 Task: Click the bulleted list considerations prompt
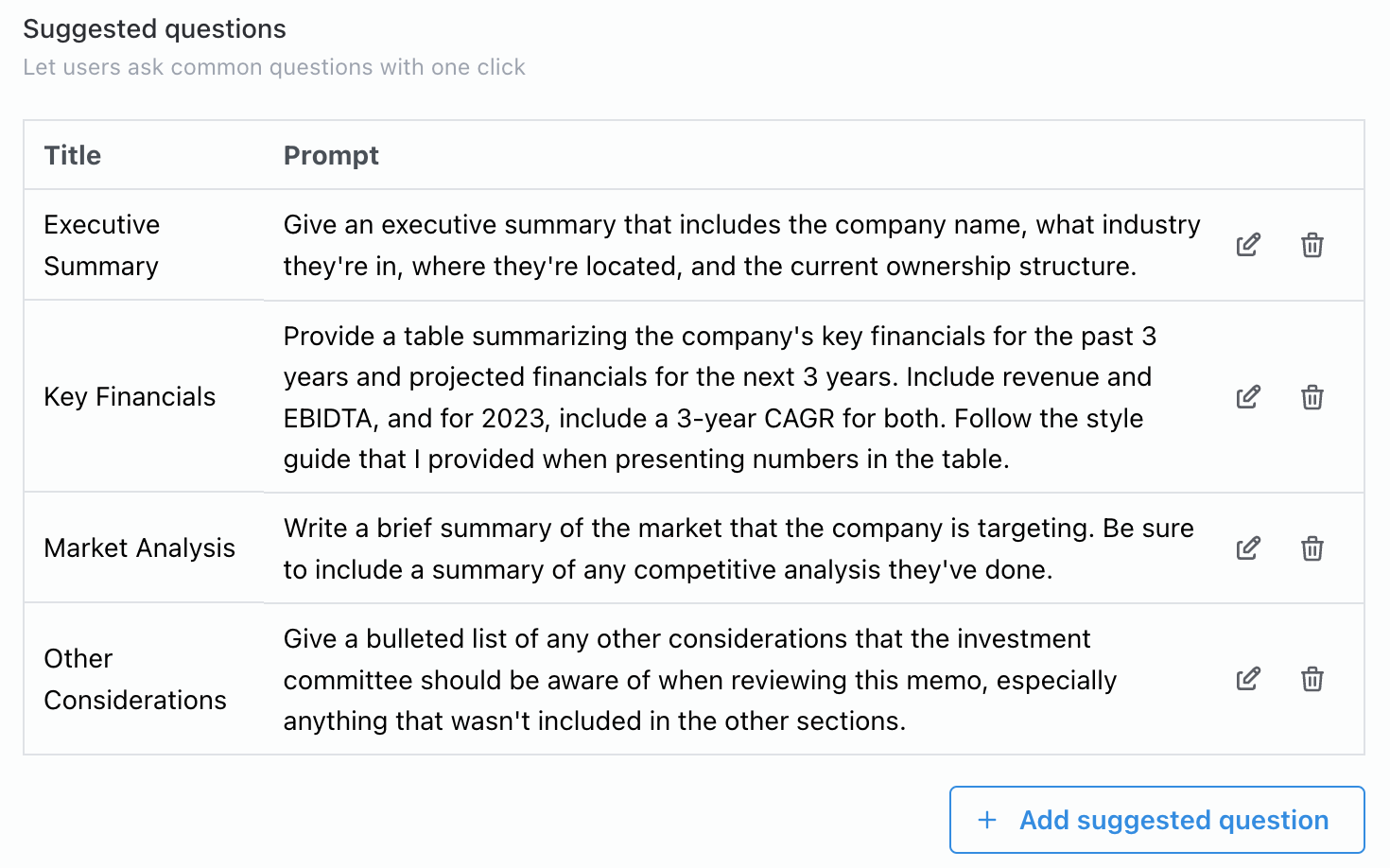(x=700, y=679)
